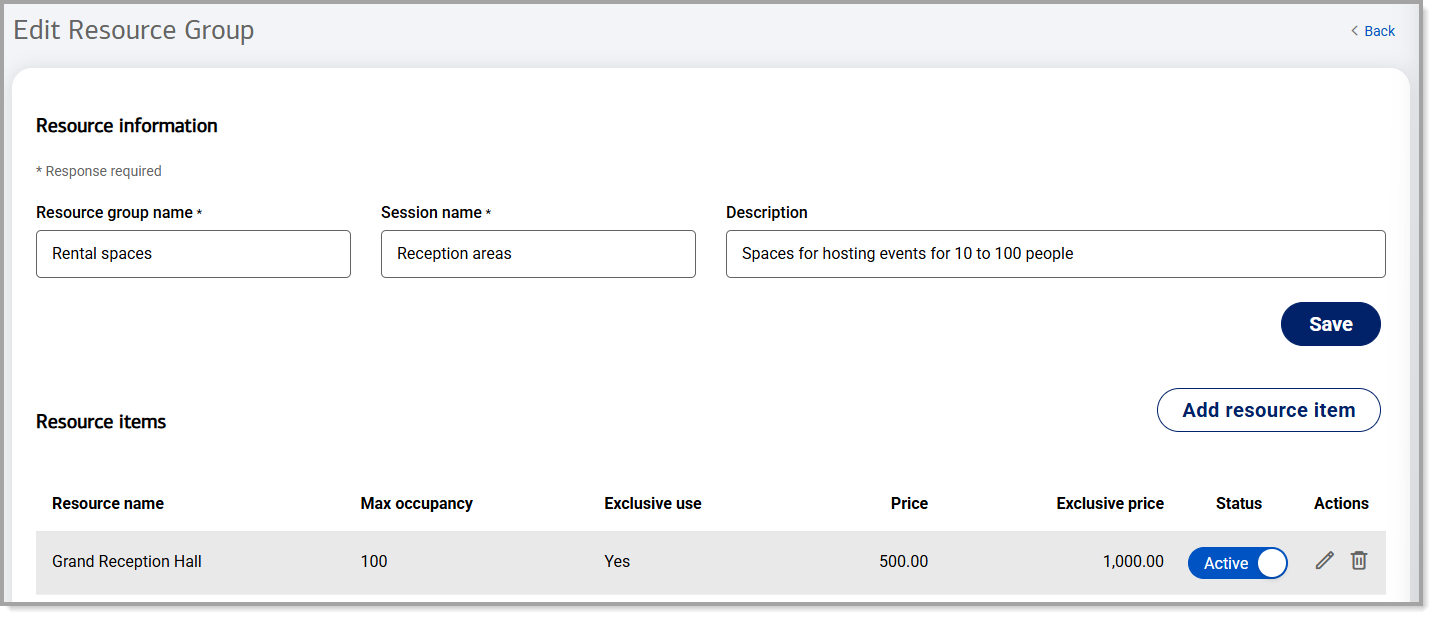Click the Response required note
1435x618 pixels.
[99, 171]
